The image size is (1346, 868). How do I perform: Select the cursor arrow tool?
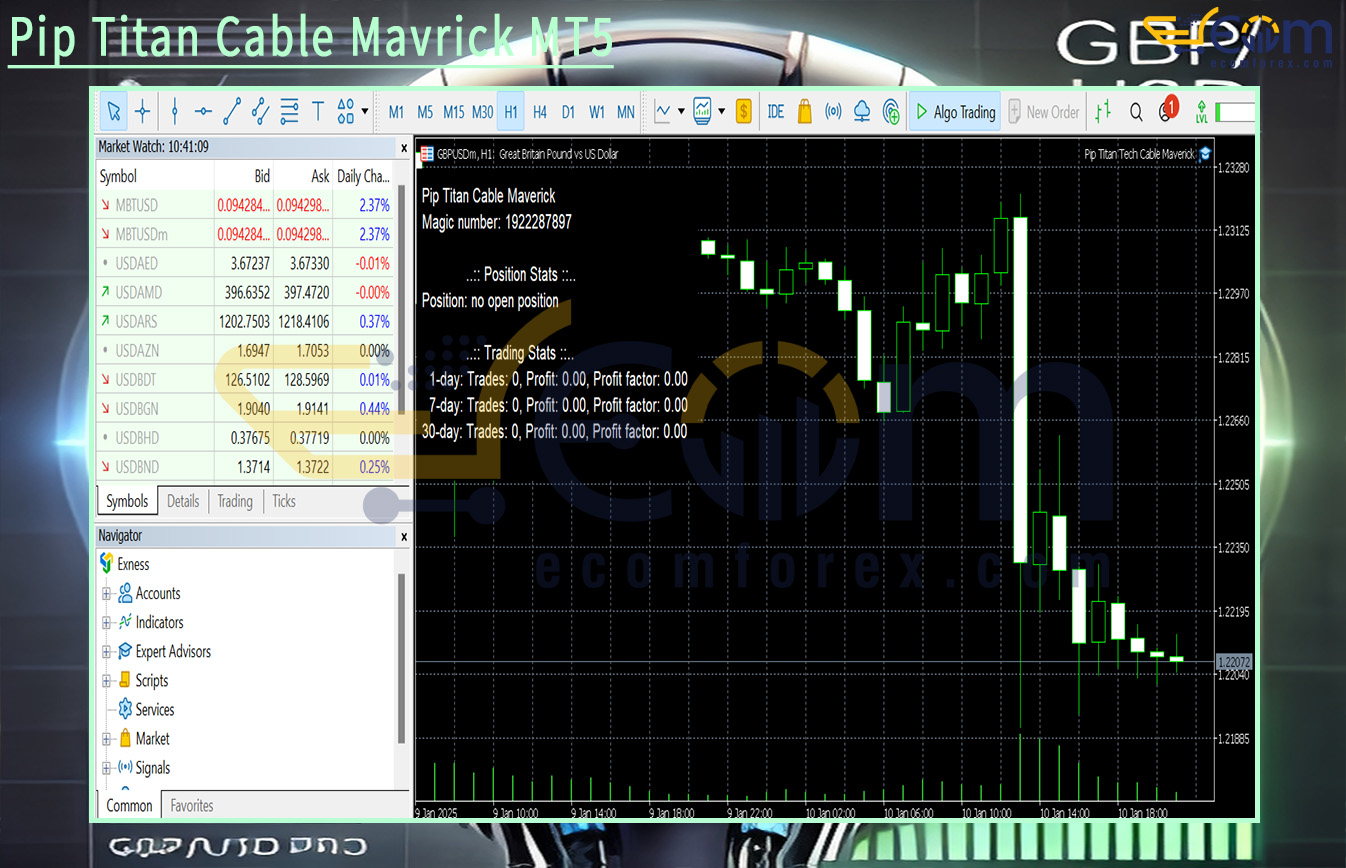point(113,112)
